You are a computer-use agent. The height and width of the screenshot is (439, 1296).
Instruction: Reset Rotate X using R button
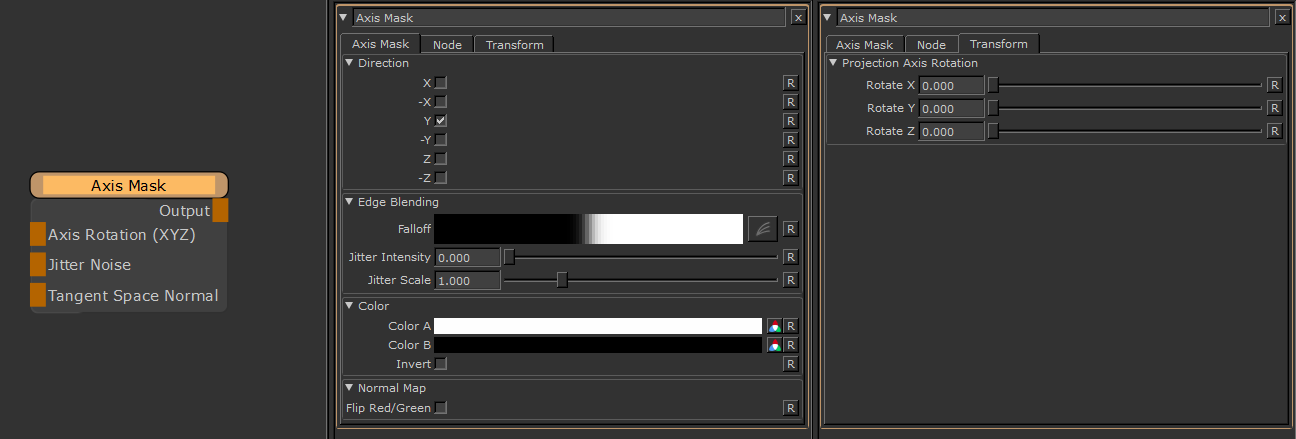[1274, 85]
